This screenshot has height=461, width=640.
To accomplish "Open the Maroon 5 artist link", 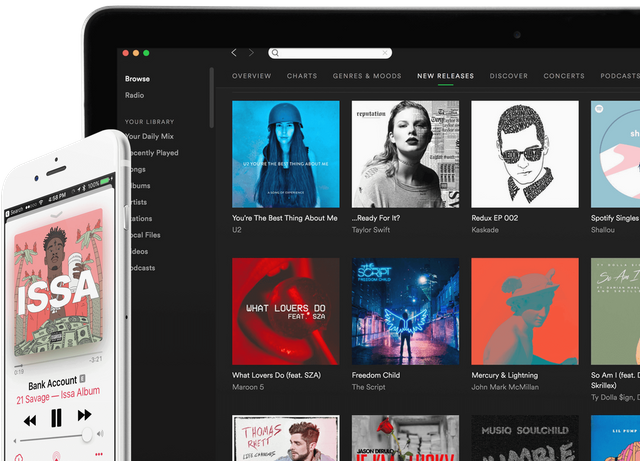I will click(x=248, y=387).
